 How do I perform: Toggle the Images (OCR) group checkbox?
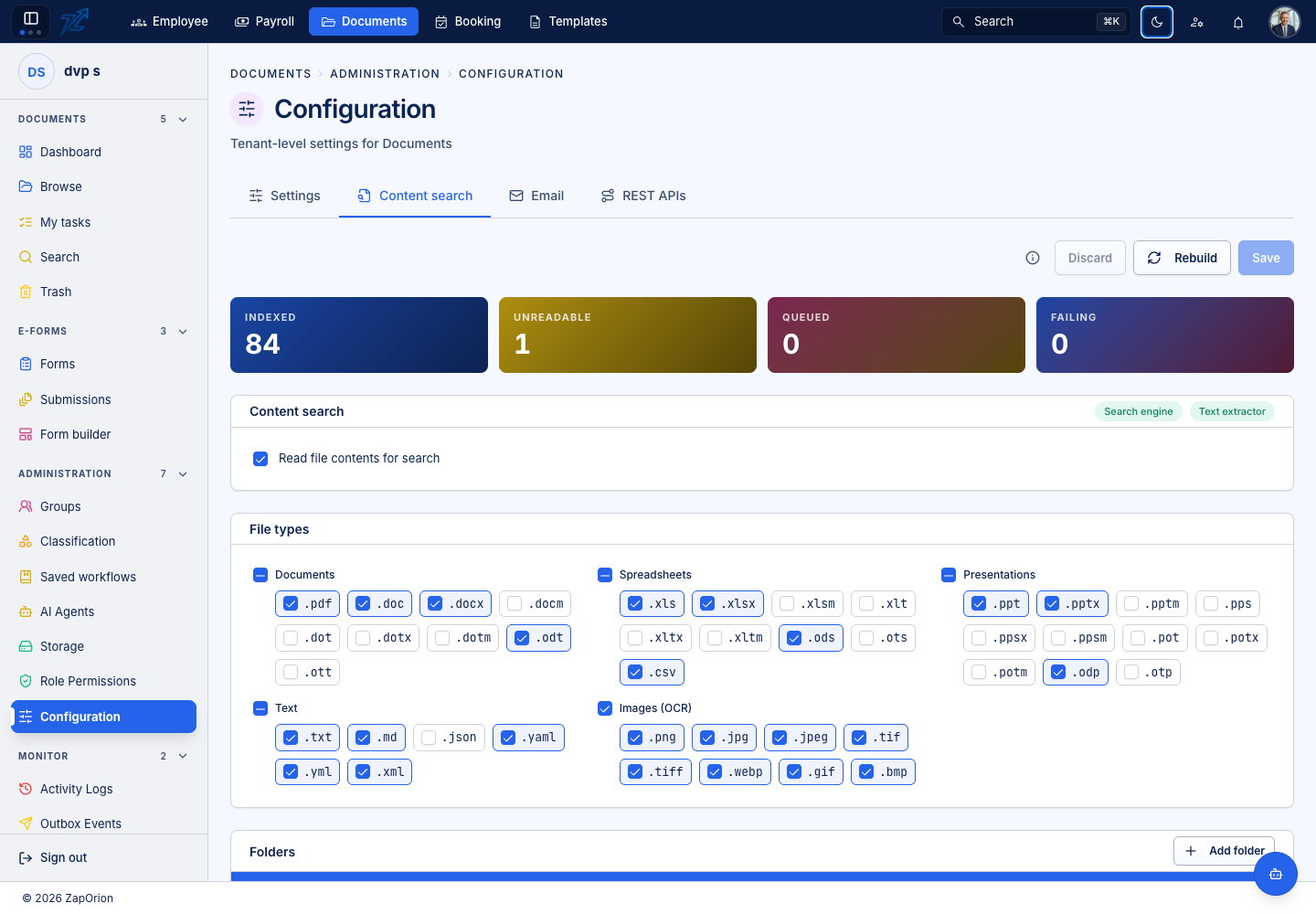pos(605,708)
